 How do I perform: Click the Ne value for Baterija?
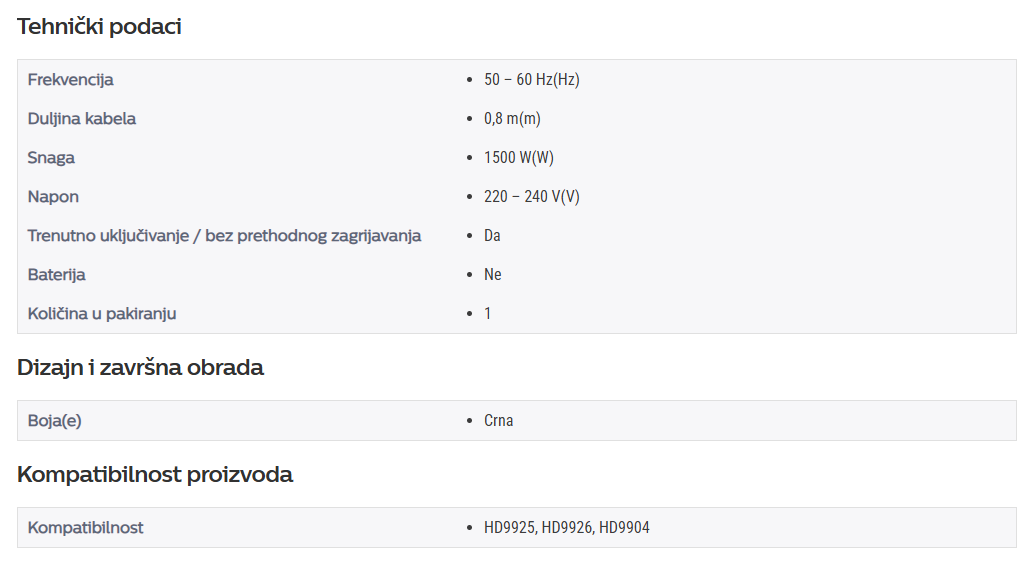[x=492, y=275]
